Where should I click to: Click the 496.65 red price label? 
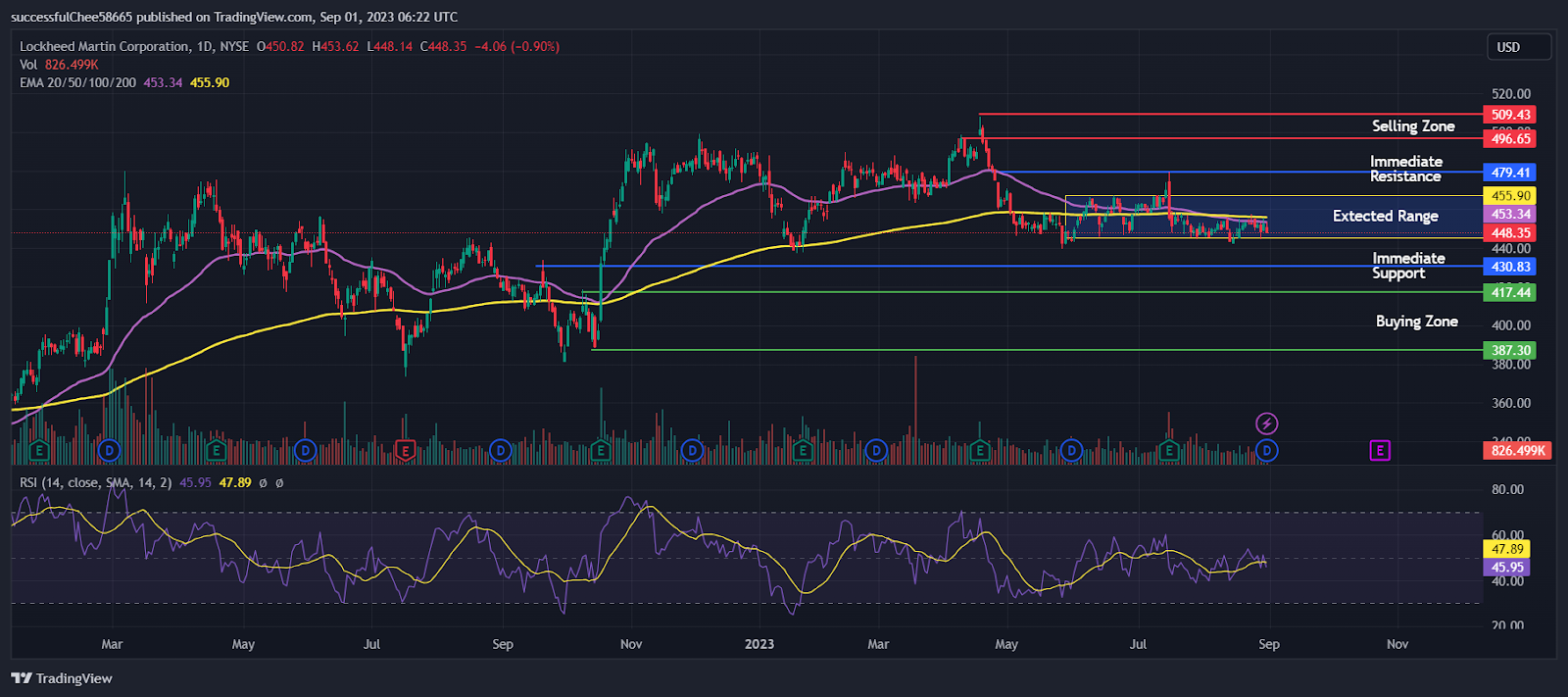[1510, 139]
